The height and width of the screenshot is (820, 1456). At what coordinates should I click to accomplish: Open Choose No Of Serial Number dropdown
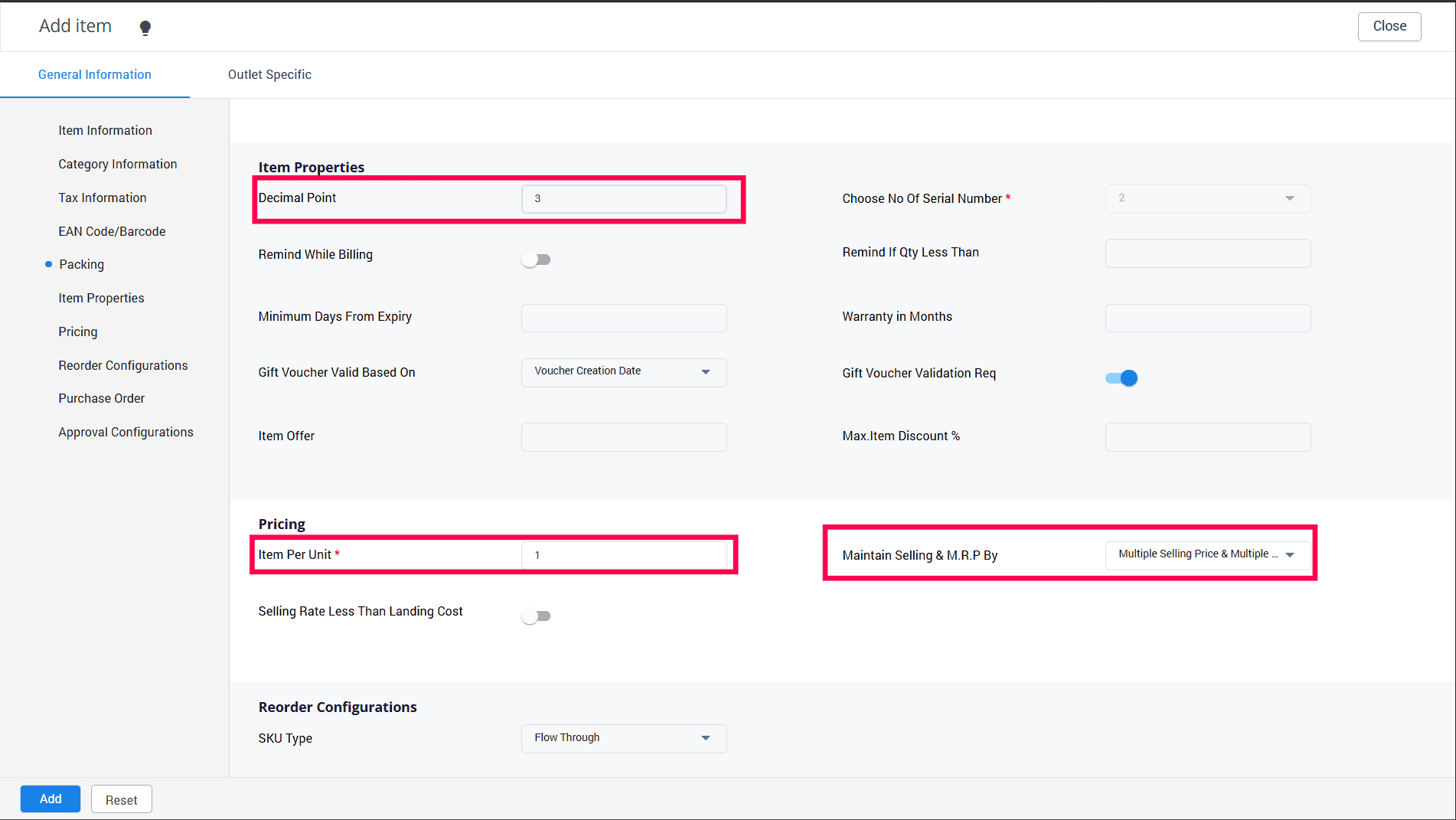pos(1207,198)
